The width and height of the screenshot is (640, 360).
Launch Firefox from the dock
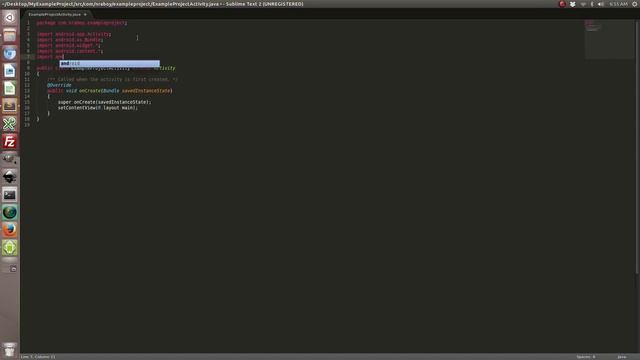click(9, 230)
